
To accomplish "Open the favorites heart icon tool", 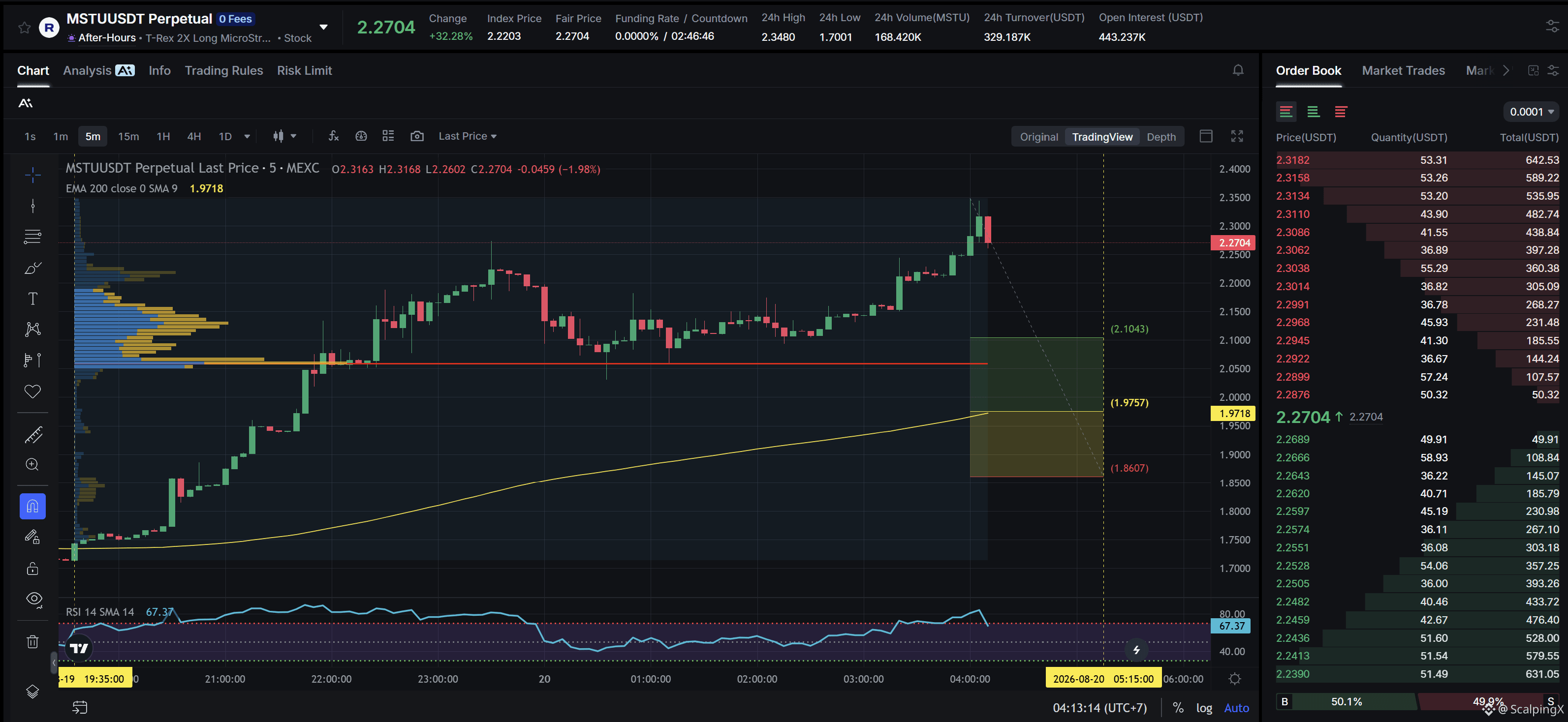I will 33,391.
